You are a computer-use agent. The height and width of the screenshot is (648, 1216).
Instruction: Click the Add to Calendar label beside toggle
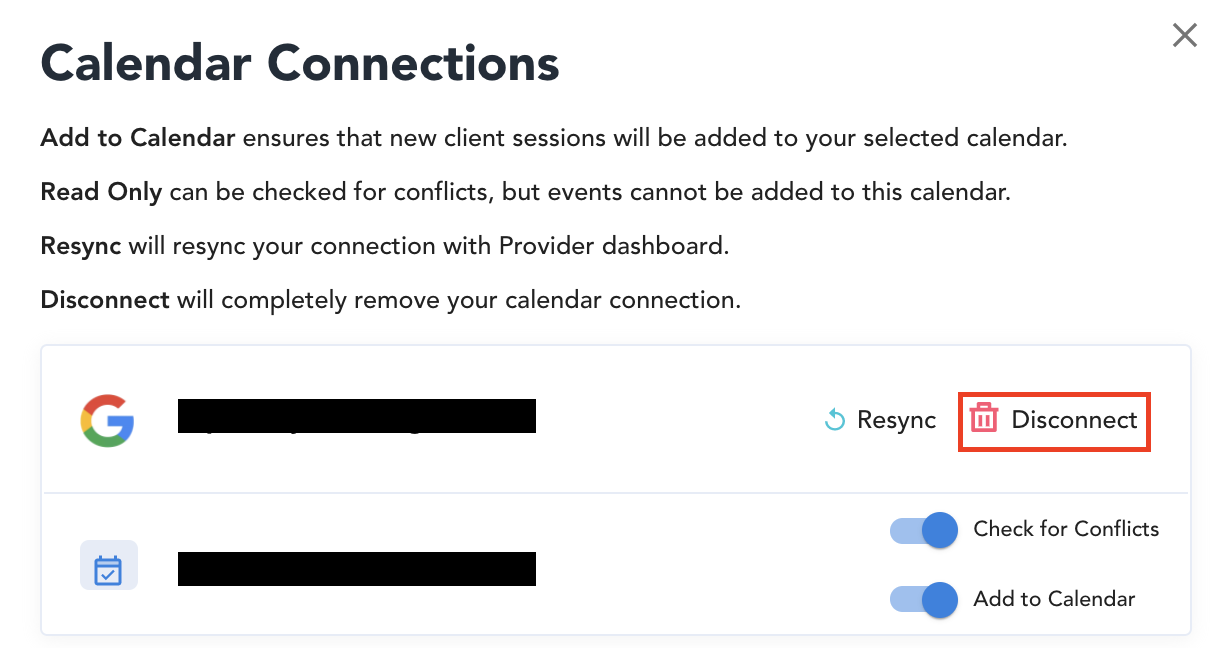(1054, 599)
